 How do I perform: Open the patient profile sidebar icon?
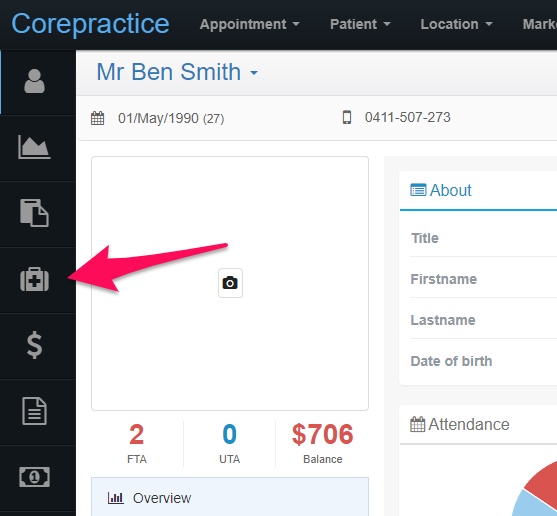click(x=34, y=81)
